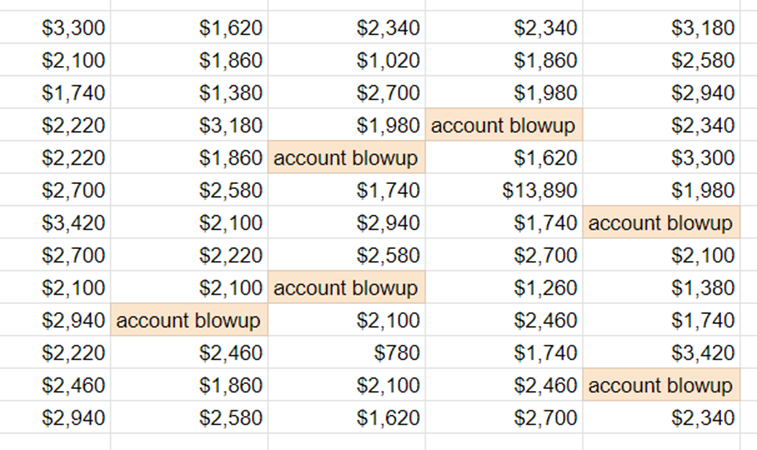The height and width of the screenshot is (450, 757).
Task: Select account blowup cell right after $1,740
Action: click(661, 223)
